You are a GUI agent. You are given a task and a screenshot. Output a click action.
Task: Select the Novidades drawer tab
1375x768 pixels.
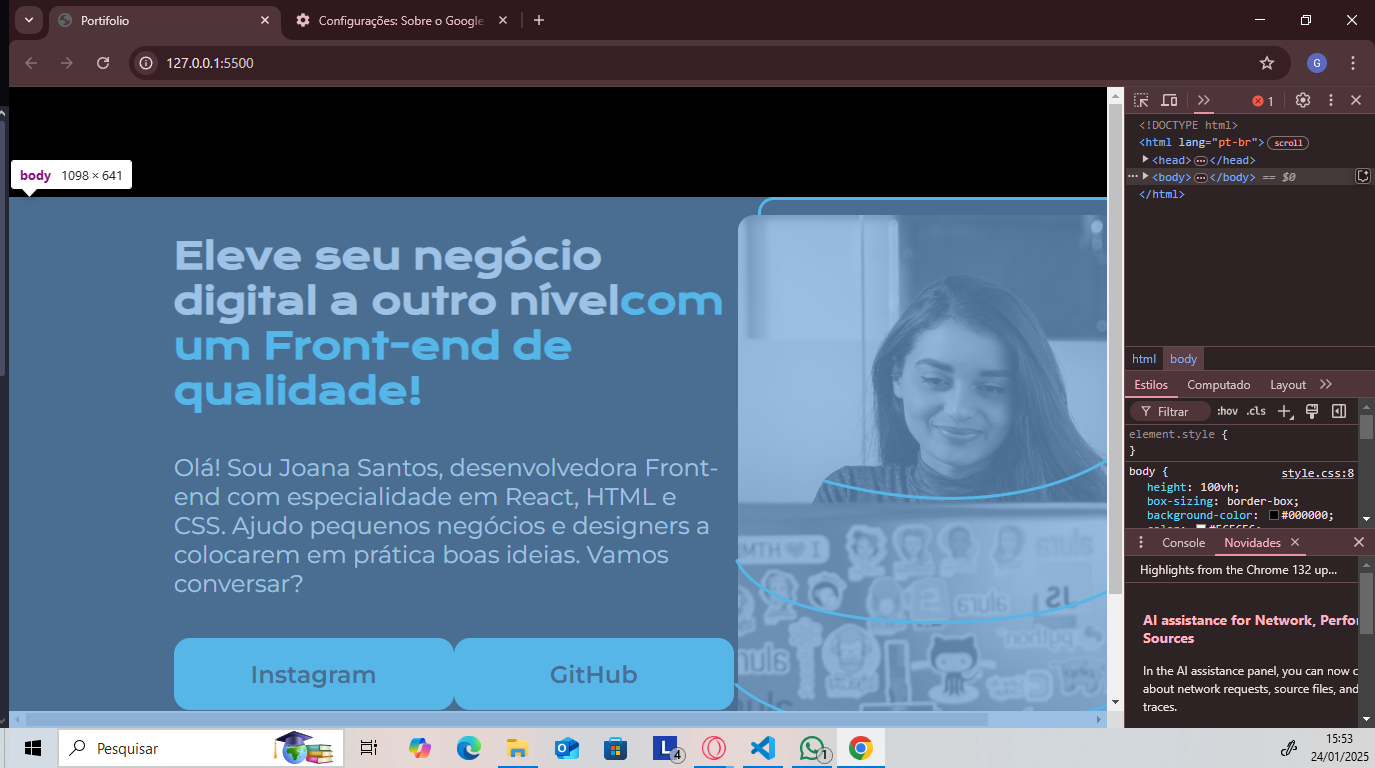point(1252,542)
